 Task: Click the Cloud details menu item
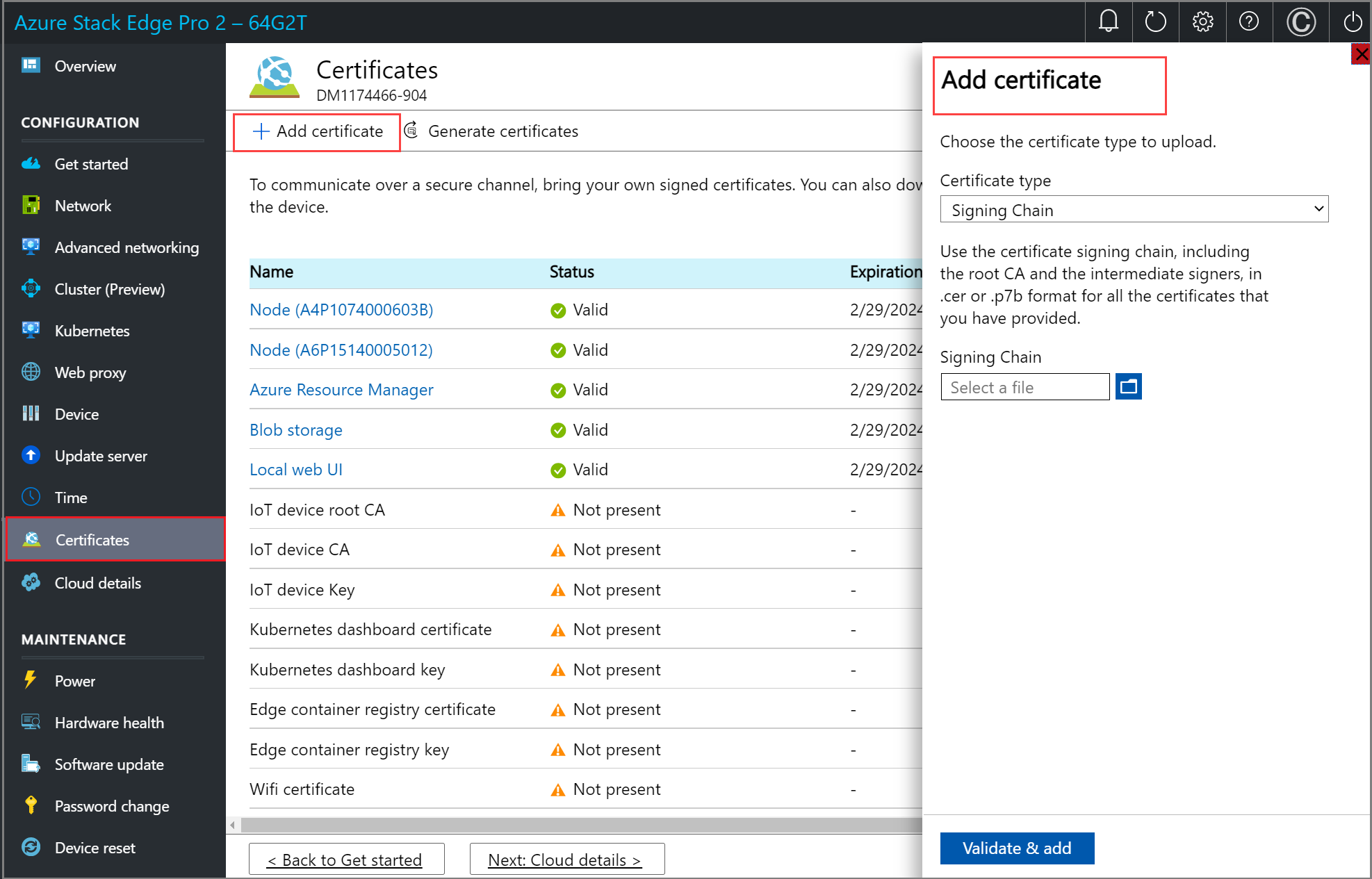pos(97,583)
